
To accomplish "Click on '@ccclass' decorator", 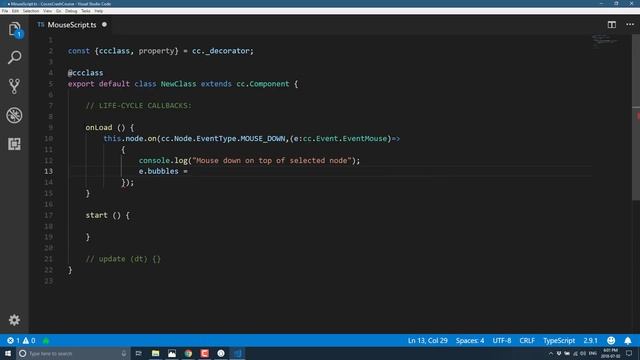I will click(85, 73).
